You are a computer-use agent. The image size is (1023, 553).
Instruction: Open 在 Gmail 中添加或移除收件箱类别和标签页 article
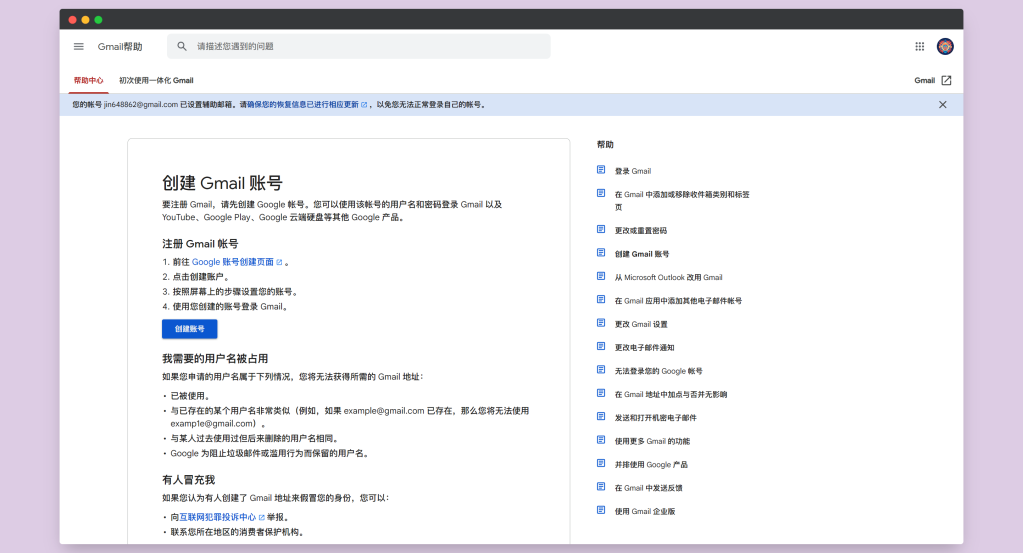pyautogui.click(x=682, y=200)
